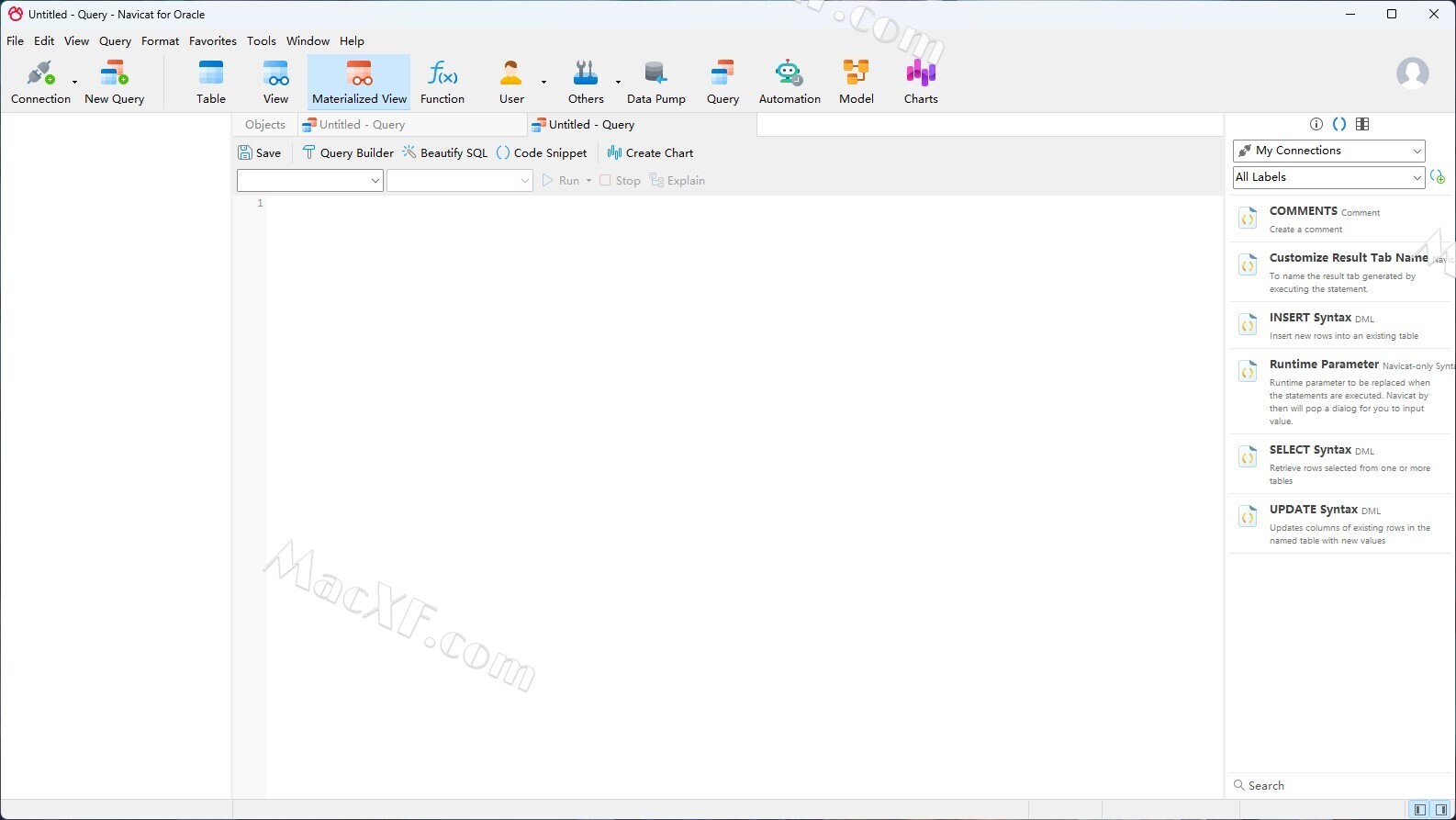Open the Help menu

point(352,41)
